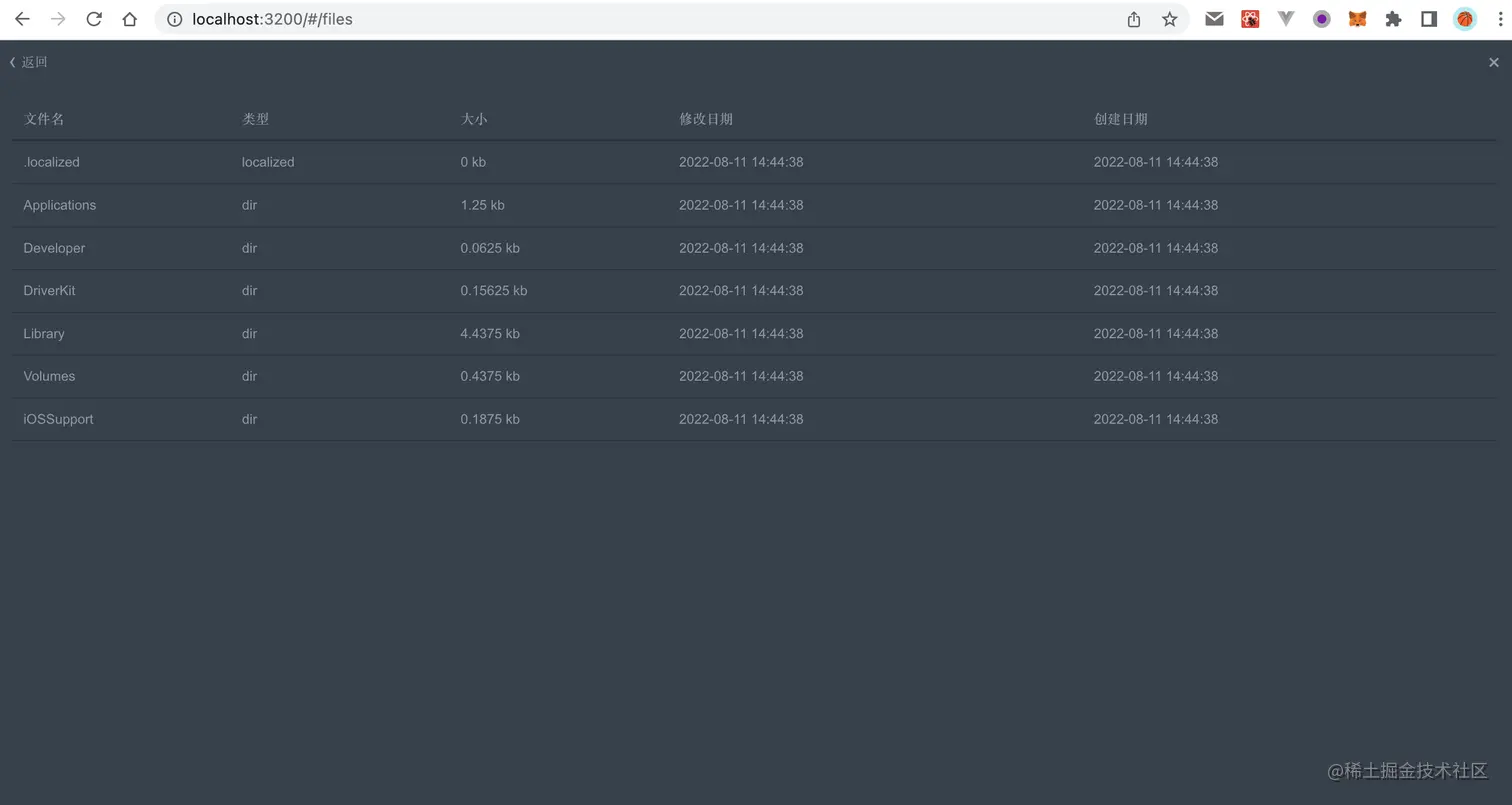Click the created date in Library row

tap(1156, 334)
